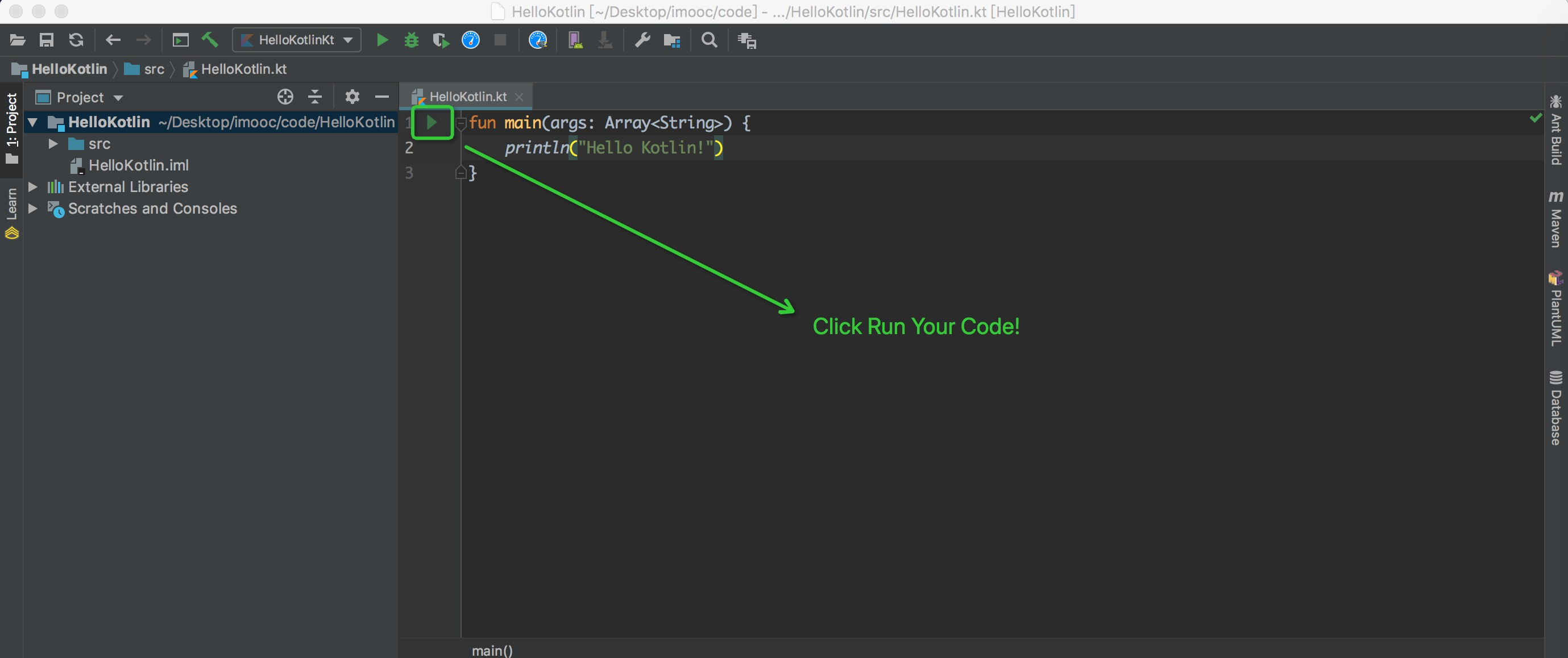Collapse the HelloKotlin project root node
Screen dimensions: 1568x658
click(33, 122)
